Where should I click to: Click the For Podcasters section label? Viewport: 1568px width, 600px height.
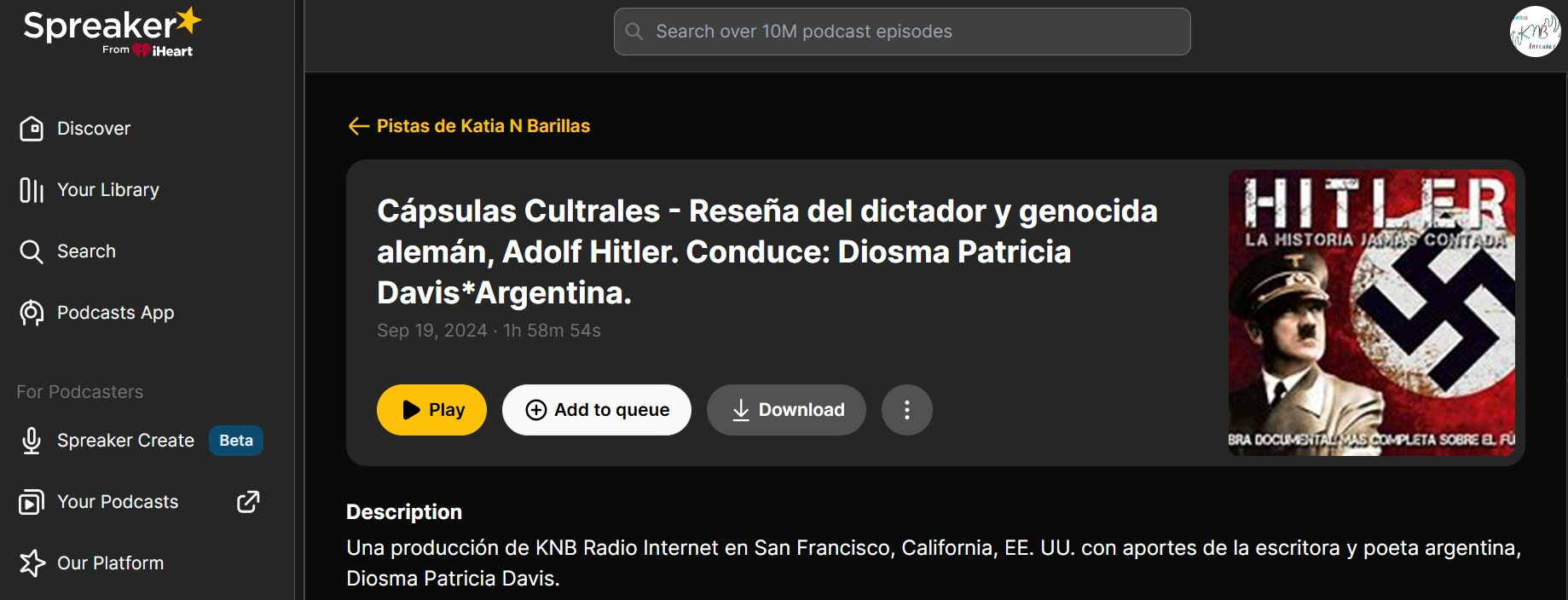(80, 392)
